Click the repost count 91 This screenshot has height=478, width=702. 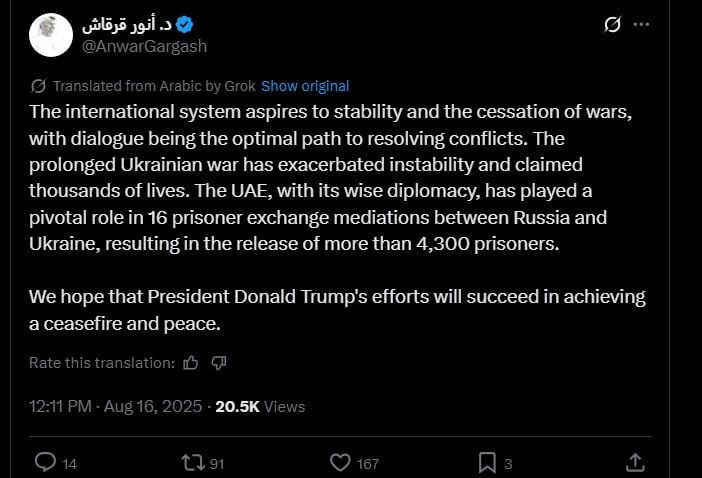(217, 464)
